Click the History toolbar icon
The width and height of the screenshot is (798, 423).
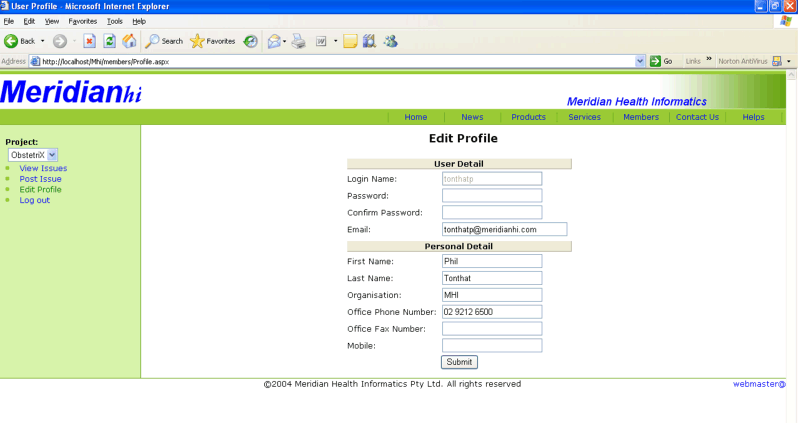pyautogui.click(x=250, y=41)
